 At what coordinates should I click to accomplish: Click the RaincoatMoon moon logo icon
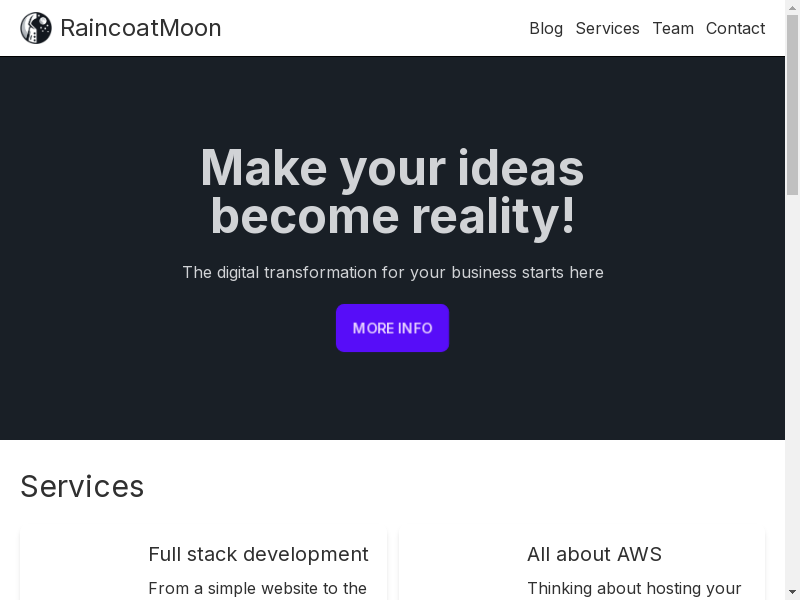[x=36, y=28]
